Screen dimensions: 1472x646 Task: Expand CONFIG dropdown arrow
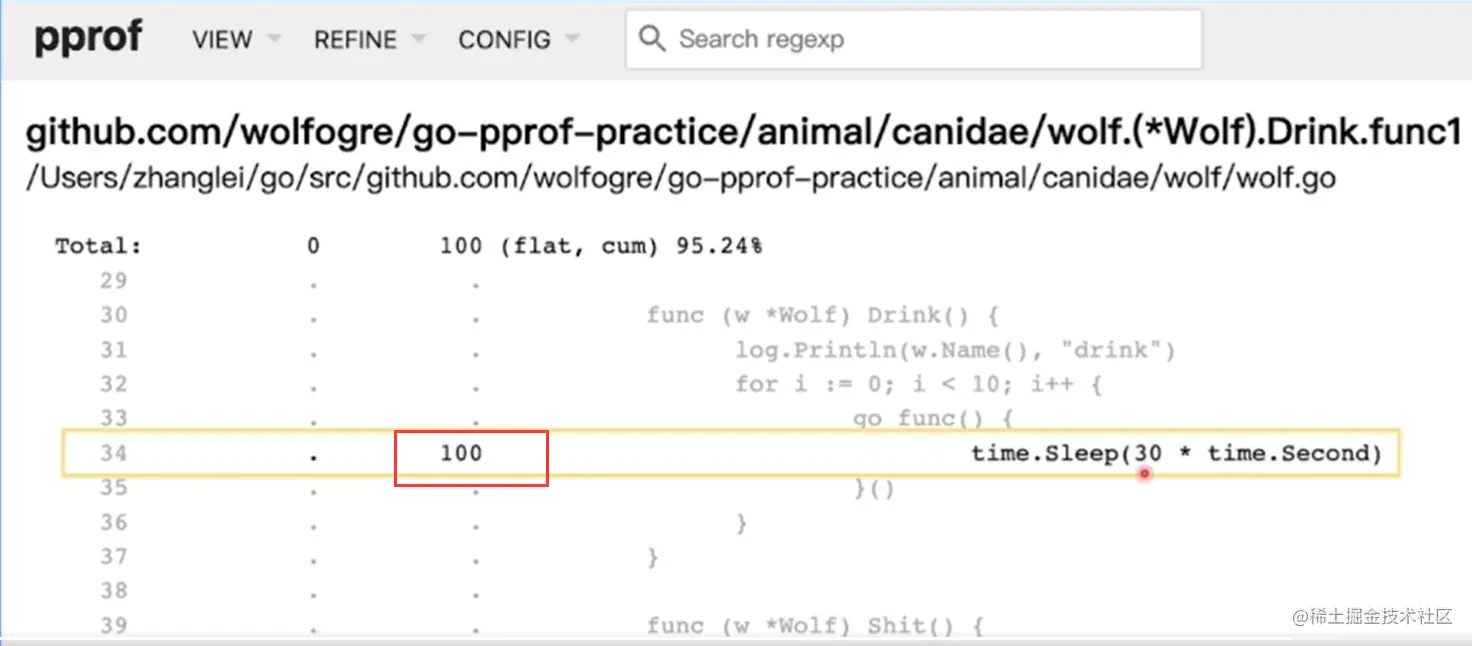coord(572,39)
